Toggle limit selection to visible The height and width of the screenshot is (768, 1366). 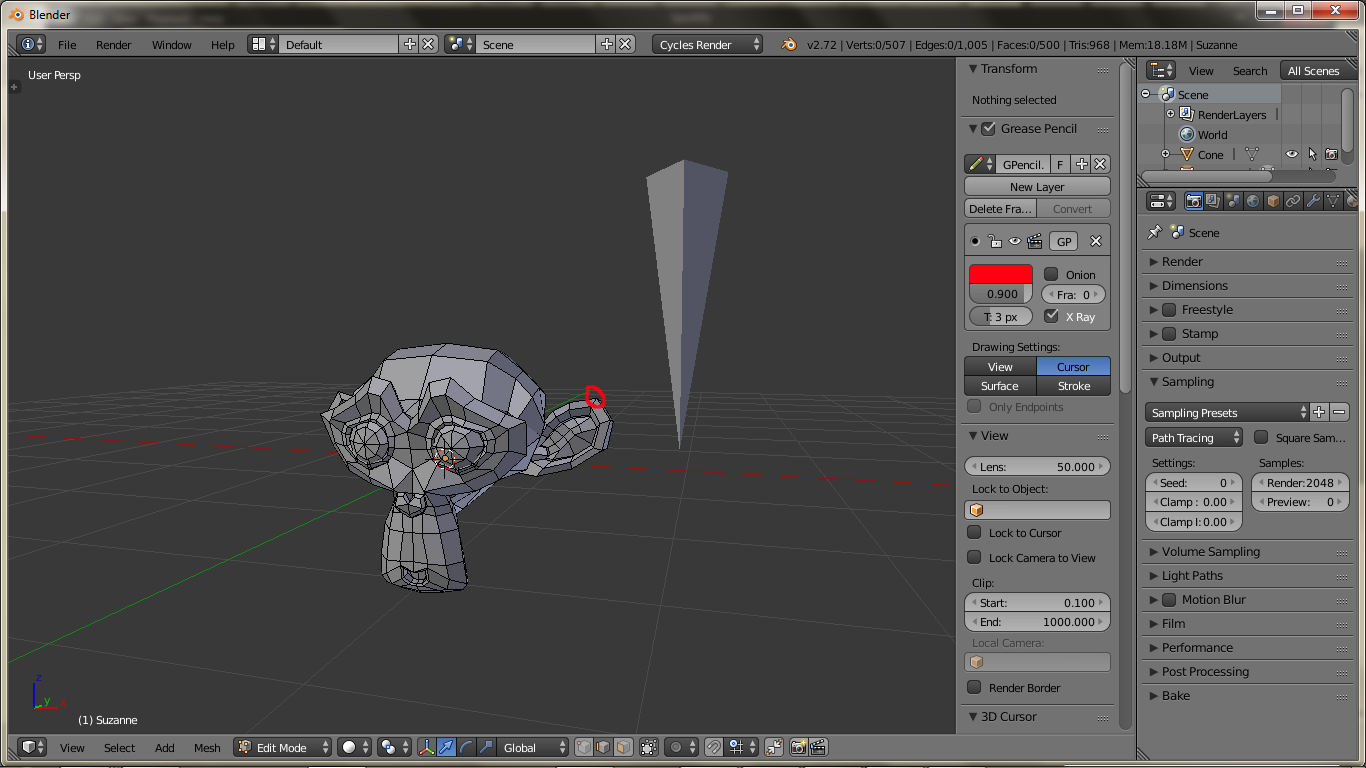649,747
